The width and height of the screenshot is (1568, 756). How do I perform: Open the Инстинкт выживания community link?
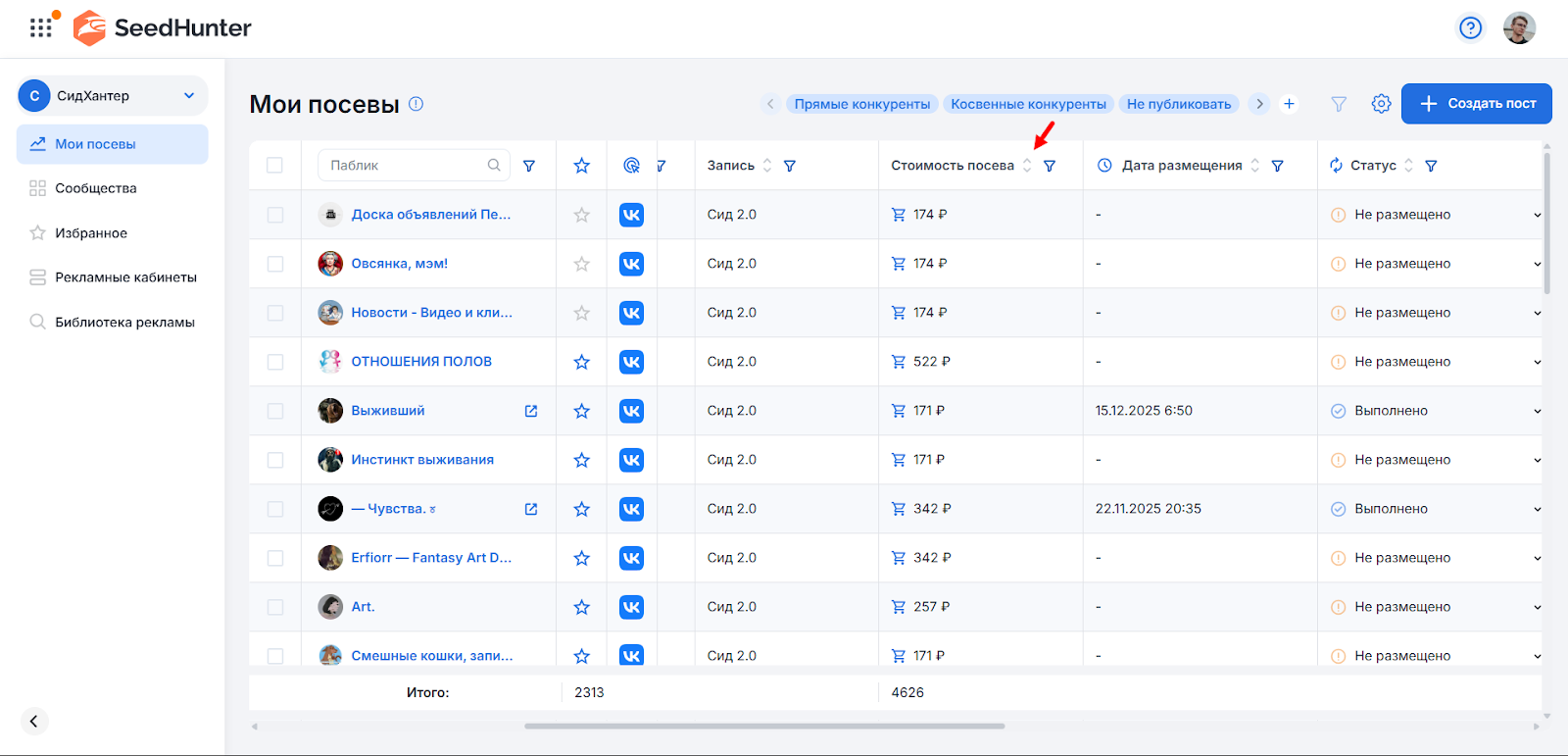(x=422, y=460)
